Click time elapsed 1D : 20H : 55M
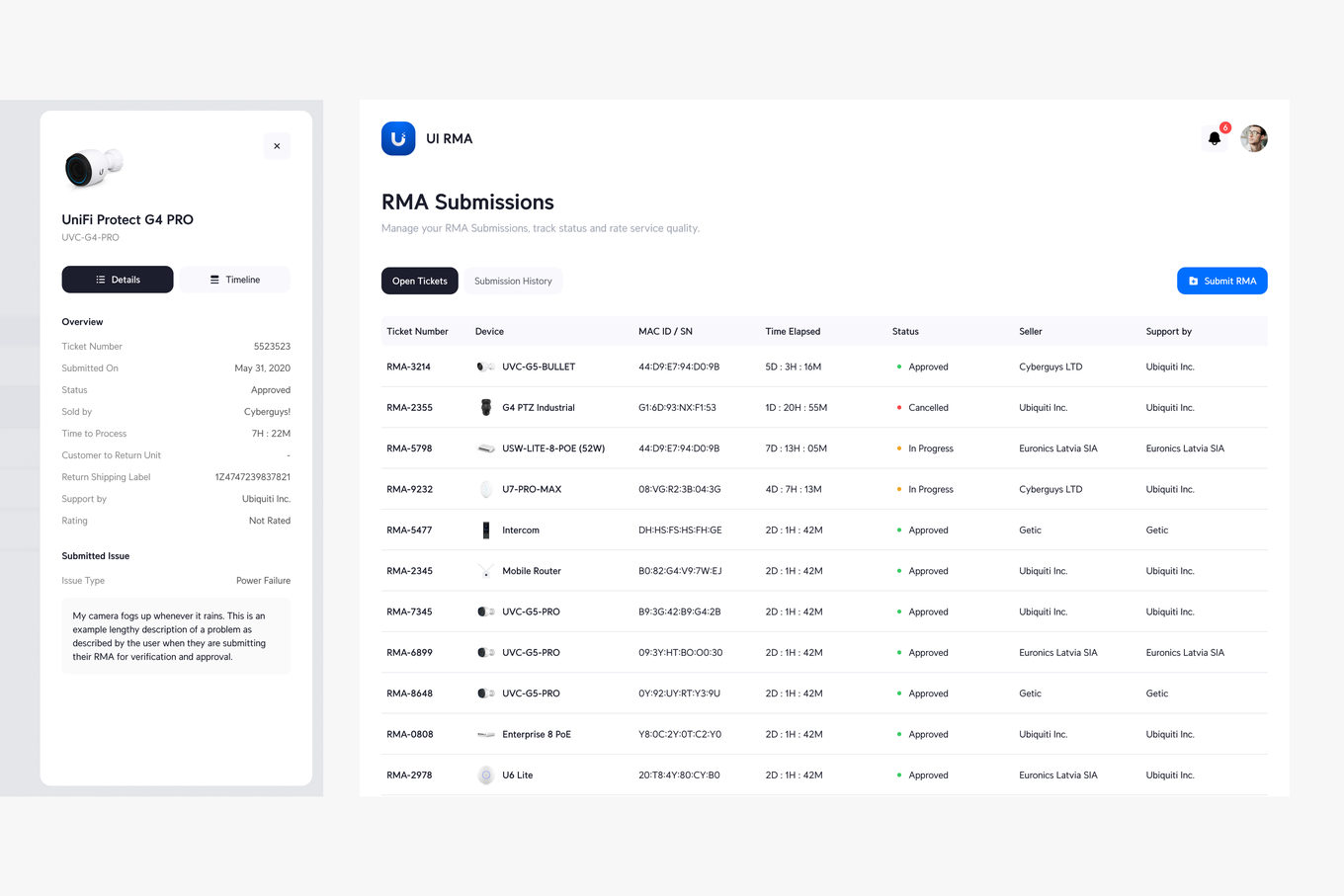The width and height of the screenshot is (1344, 896). 796,407
